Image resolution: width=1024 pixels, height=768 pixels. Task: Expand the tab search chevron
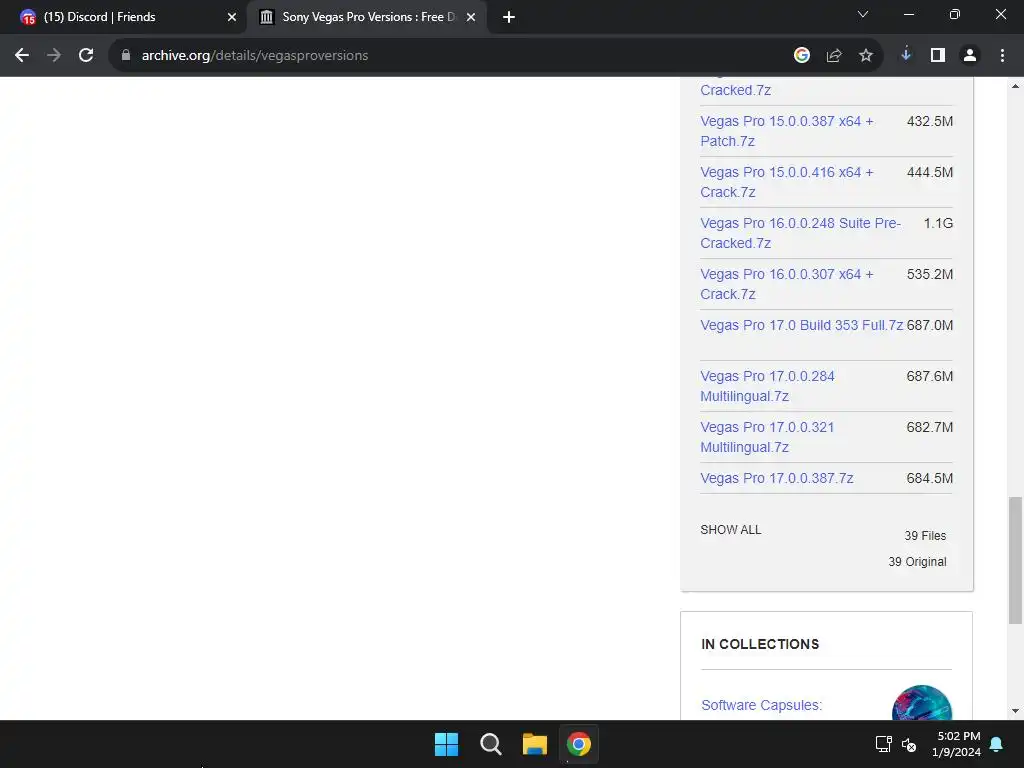[x=863, y=14]
